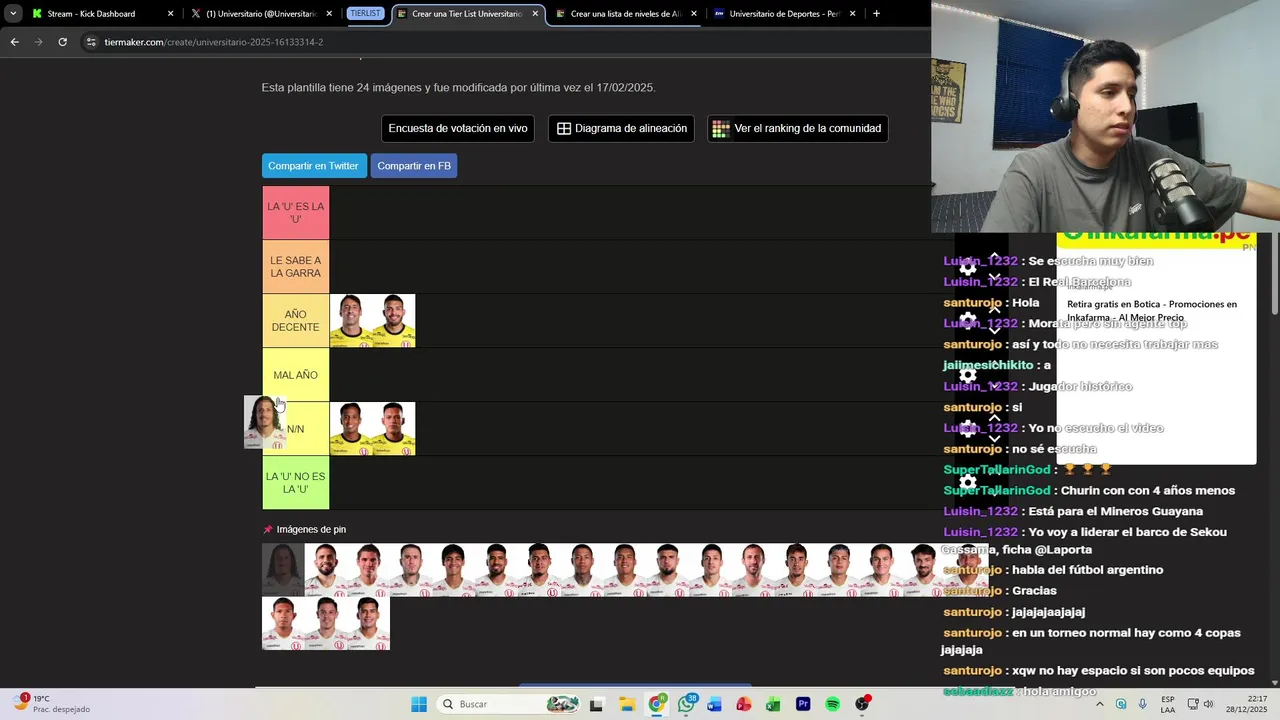
Task: Show hidden system tray icons
Action: 1100,704
